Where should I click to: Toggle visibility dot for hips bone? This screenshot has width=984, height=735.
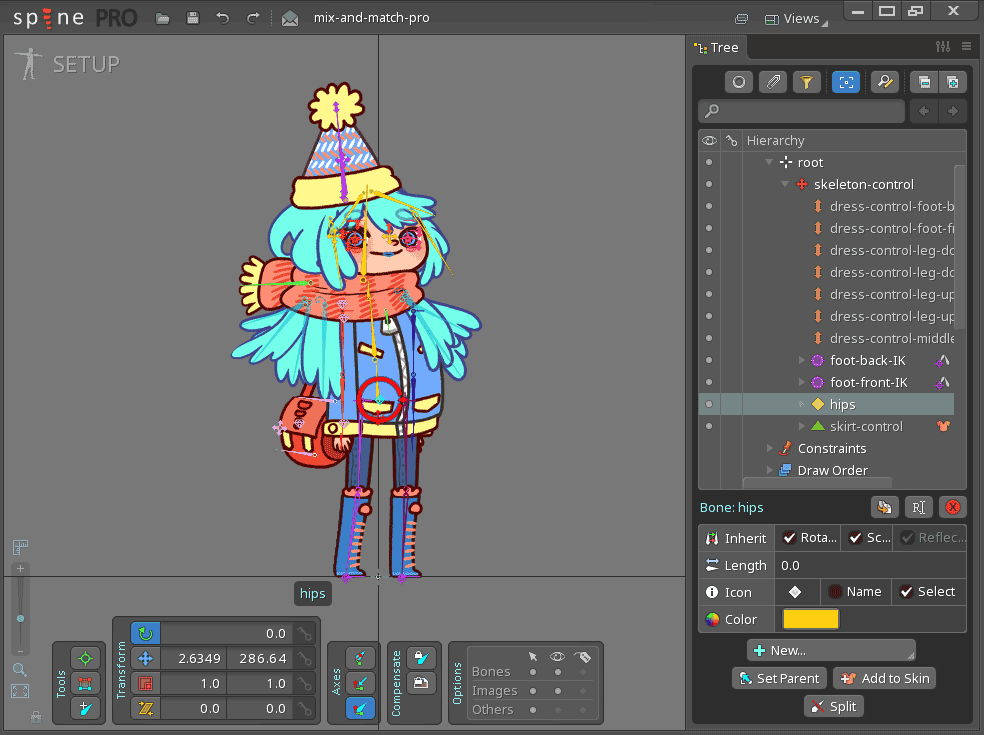709,404
